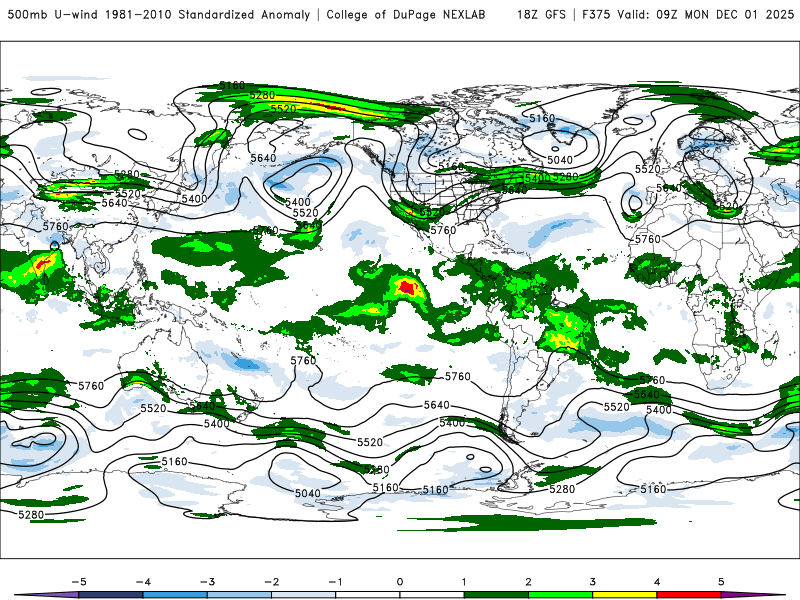Pick the bright green swatch between 2 and 3
Viewport: 800px width, 600px height.
(x=560, y=595)
